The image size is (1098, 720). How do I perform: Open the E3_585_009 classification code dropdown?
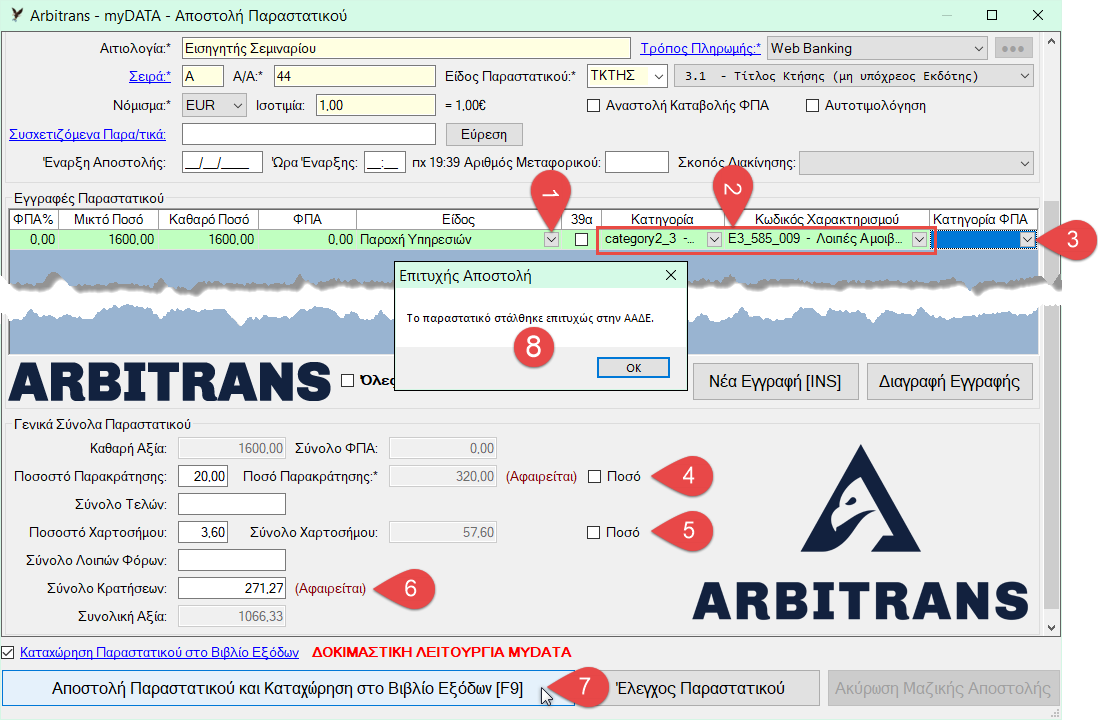[x=919, y=240]
